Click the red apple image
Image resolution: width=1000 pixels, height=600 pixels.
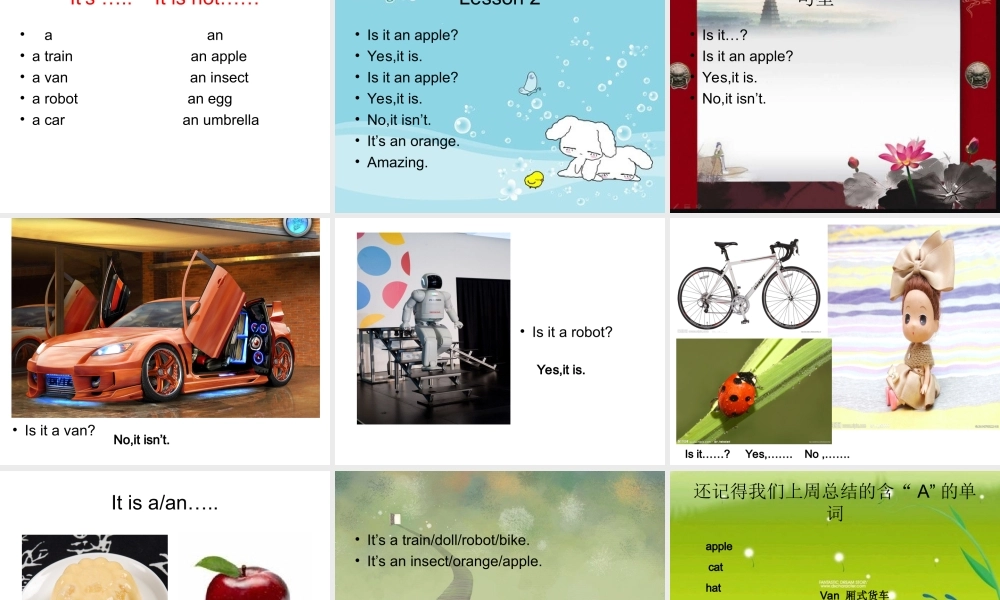[x=242, y=578]
